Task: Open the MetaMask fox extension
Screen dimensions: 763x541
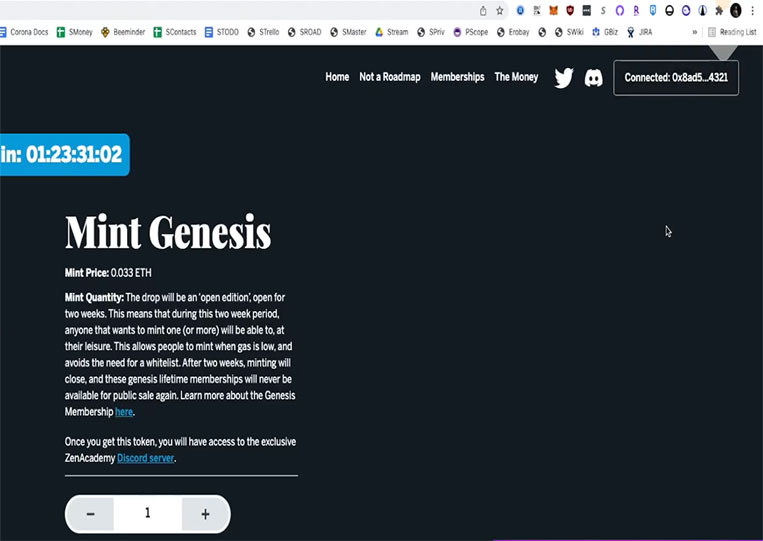Action: tap(553, 10)
